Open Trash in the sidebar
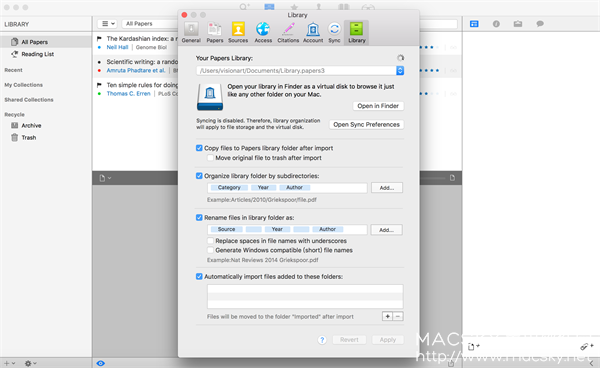600x368 pixels. (29, 138)
